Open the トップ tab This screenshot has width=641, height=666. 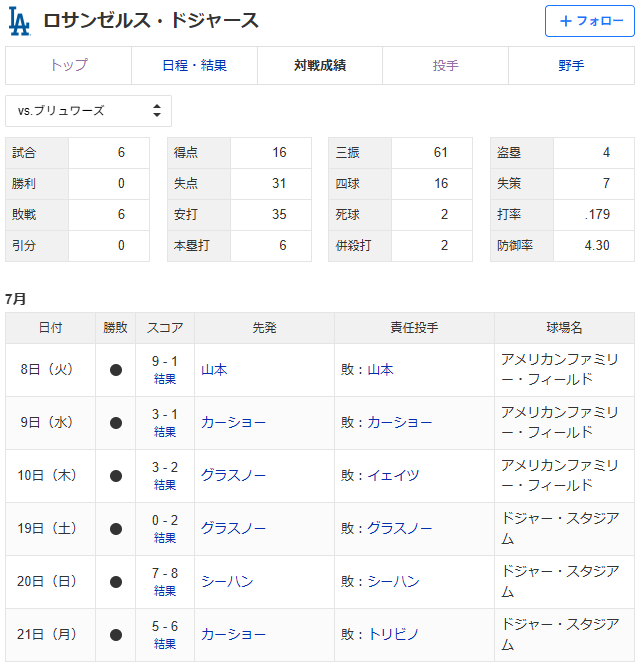[69, 66]
